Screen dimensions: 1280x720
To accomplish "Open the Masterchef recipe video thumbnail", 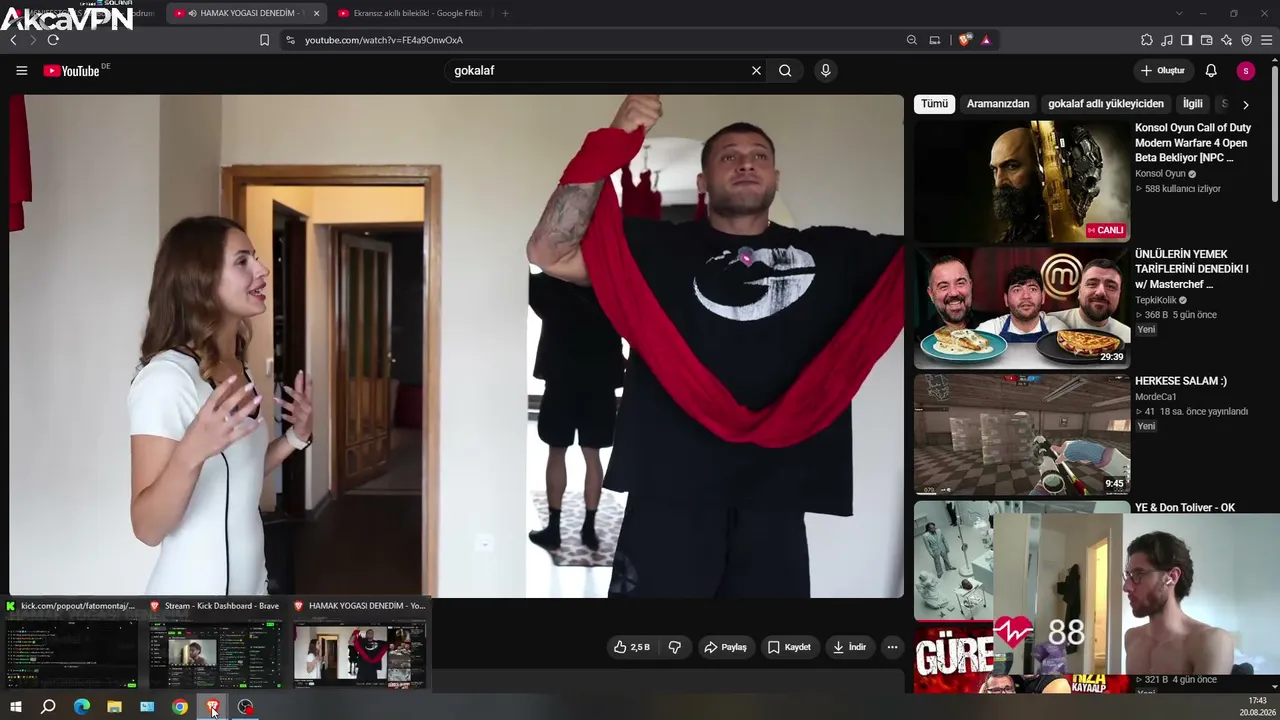I will (x=1021, y=308).
